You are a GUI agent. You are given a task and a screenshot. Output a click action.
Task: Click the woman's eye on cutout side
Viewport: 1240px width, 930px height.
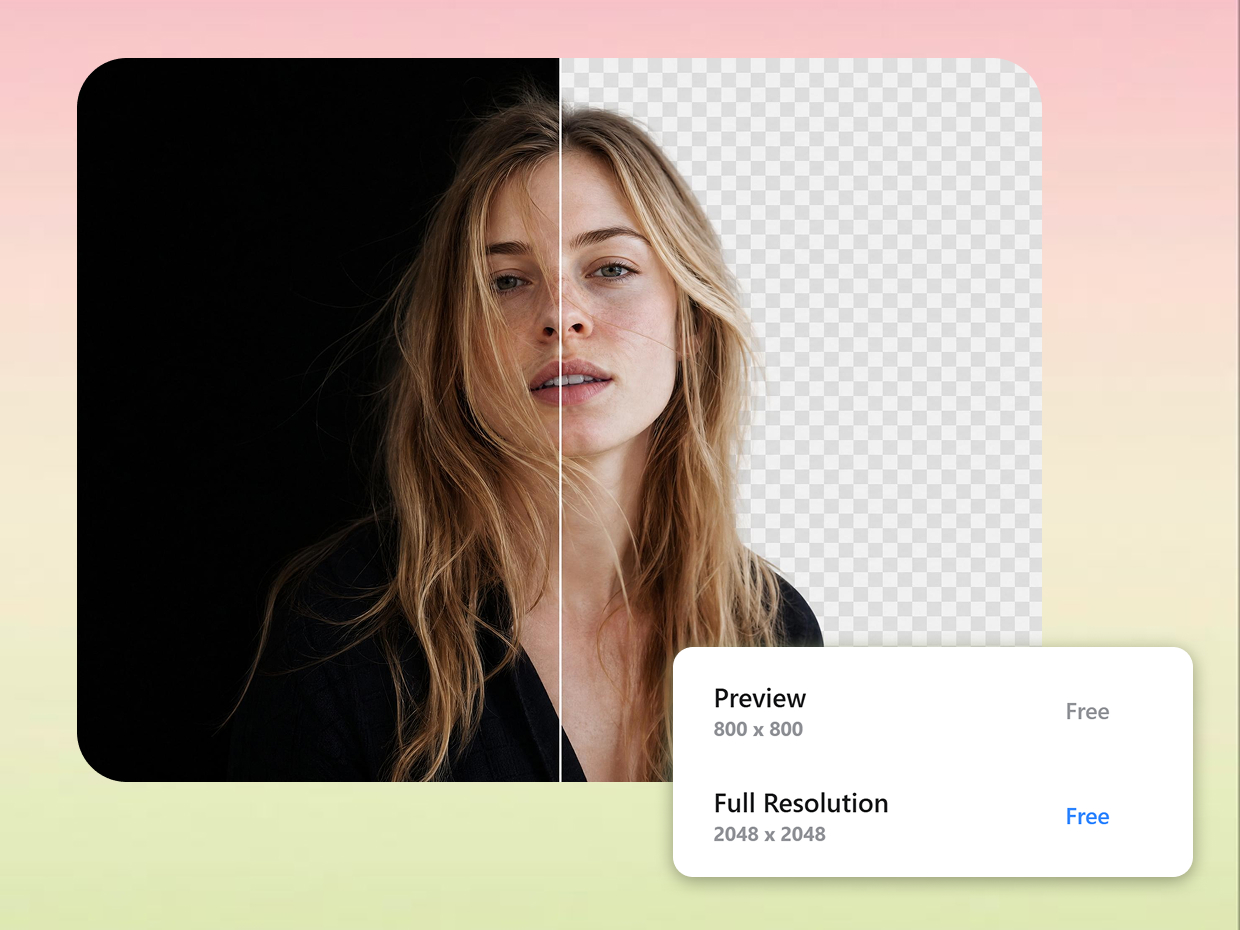click(x=611, y=270)
